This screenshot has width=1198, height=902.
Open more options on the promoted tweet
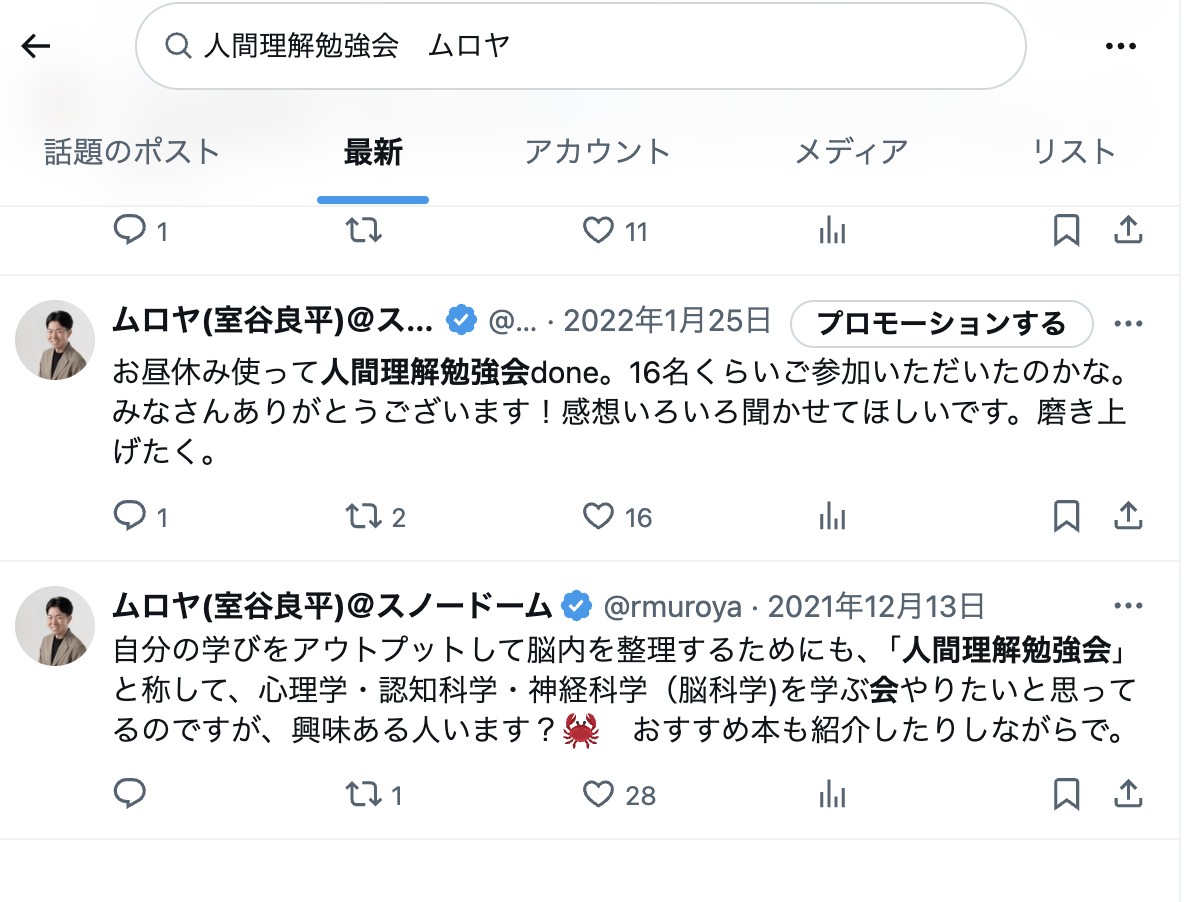pos(1128,323)
